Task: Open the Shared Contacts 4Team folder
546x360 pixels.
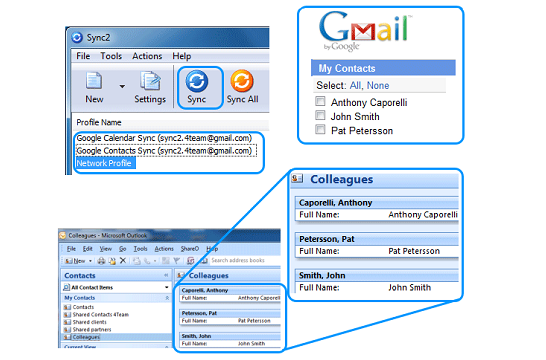Action: coord(101,315)
